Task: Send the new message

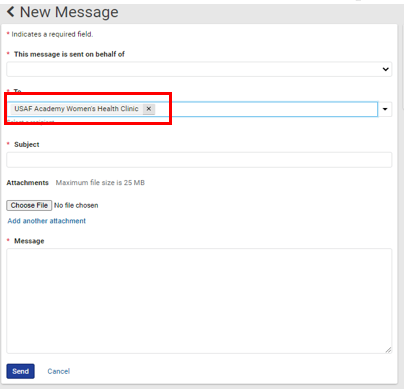Action: click(x=20, y=371)
